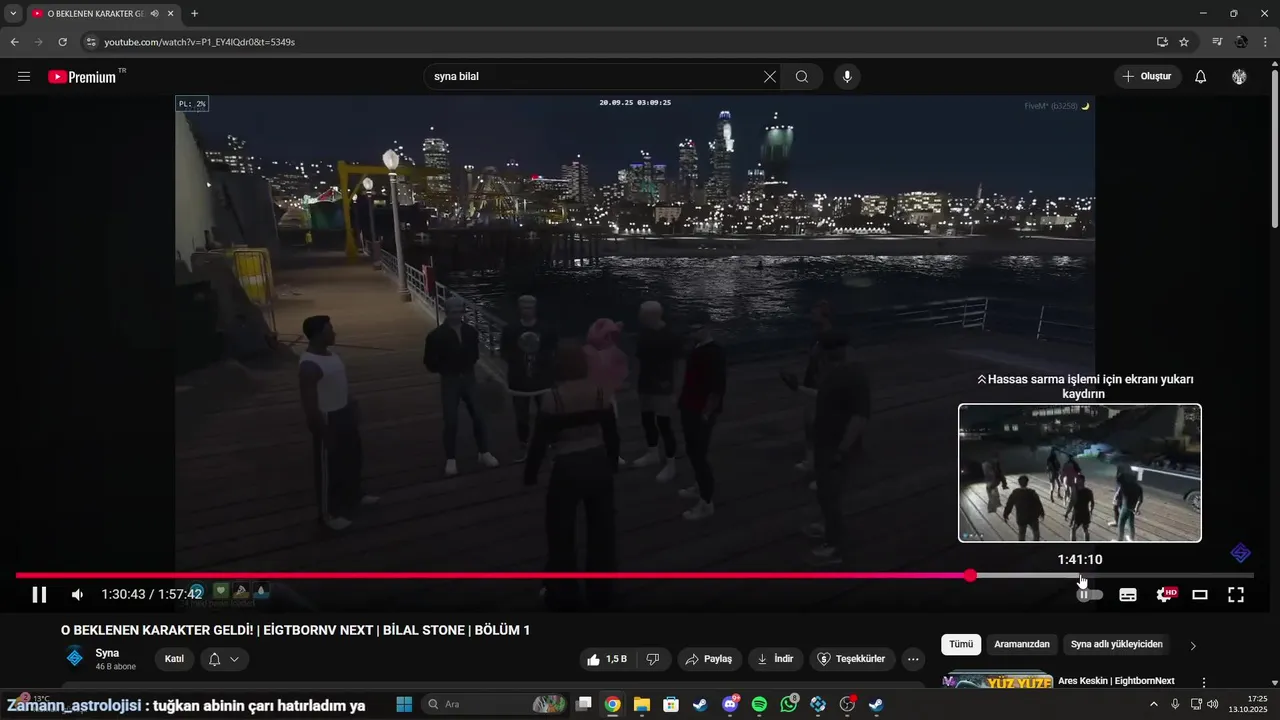Open the tab search dropdown arrow
The width and height of the screenshot is (1280, 720).
click(13, 14)
